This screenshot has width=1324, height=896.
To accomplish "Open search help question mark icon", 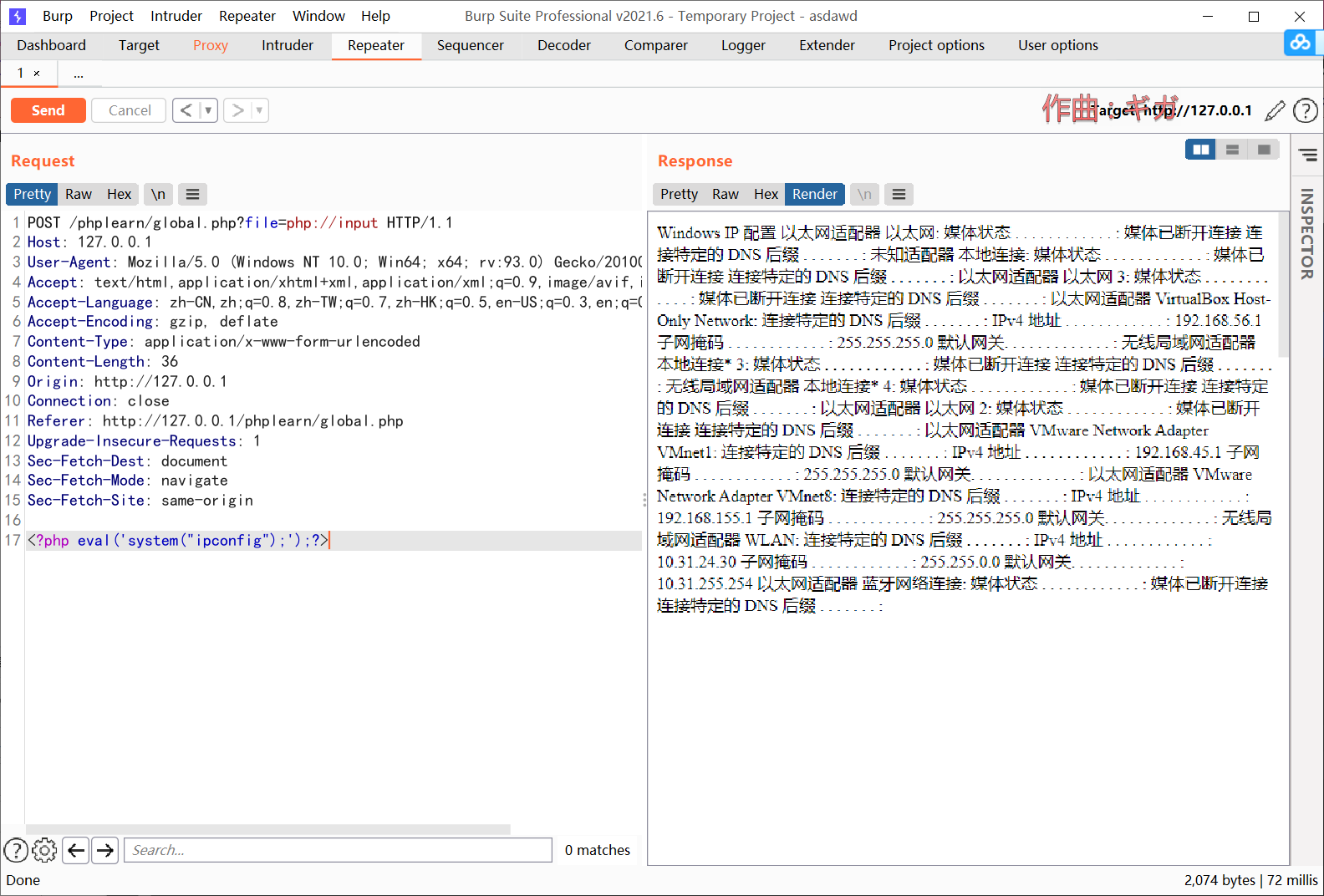I will pos(16,850).
